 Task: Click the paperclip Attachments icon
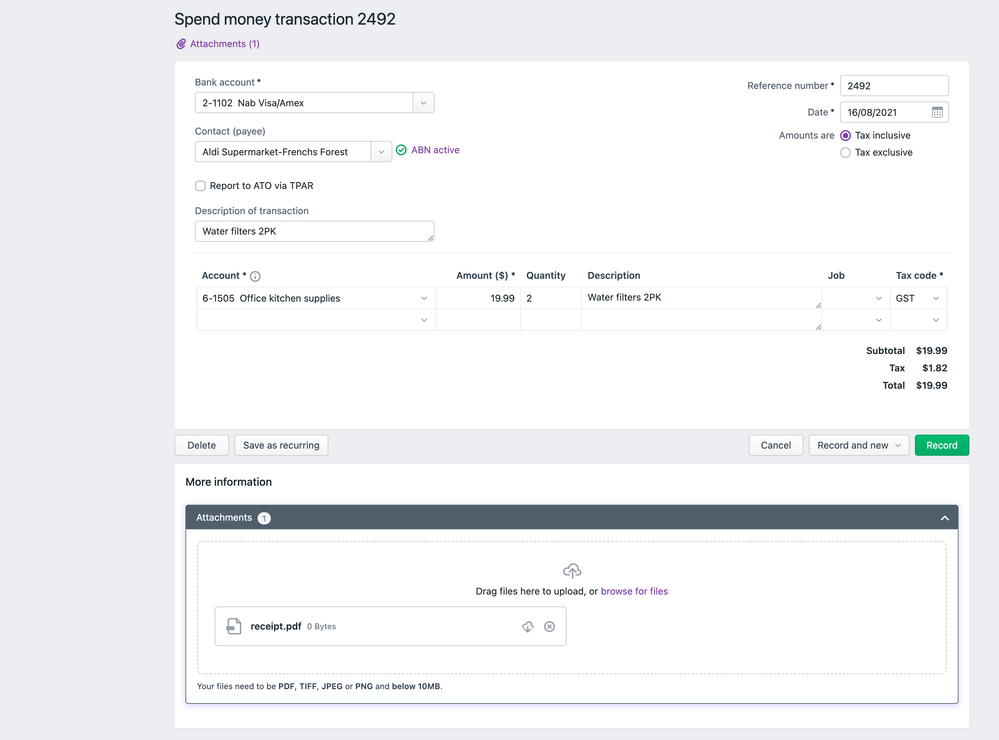(x=181, y=44)
